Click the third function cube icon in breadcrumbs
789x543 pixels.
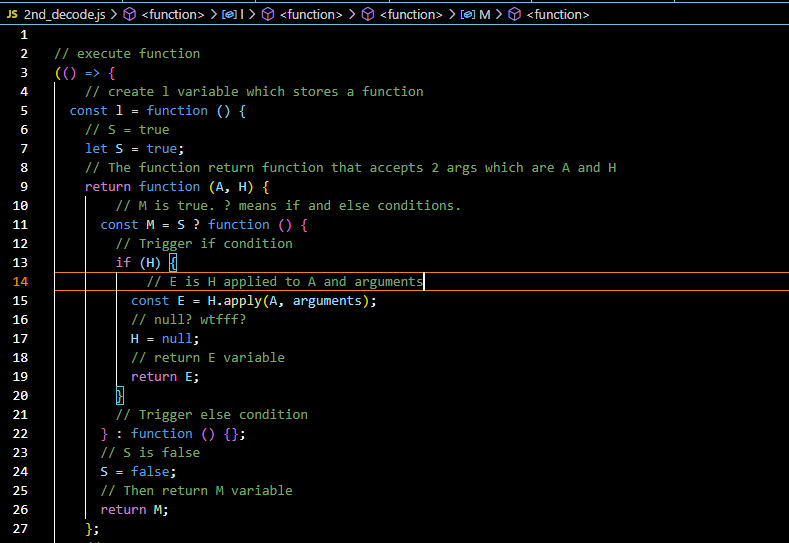pos(367,14)
